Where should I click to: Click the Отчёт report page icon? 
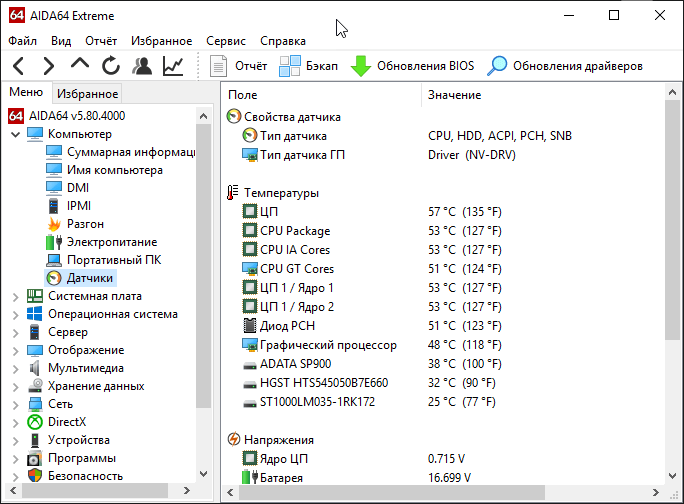(218, 66)
